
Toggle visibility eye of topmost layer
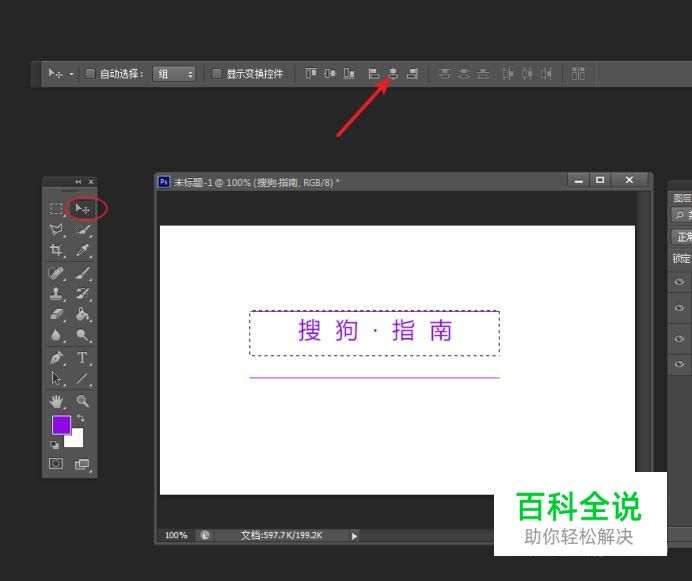click(679, 282)
